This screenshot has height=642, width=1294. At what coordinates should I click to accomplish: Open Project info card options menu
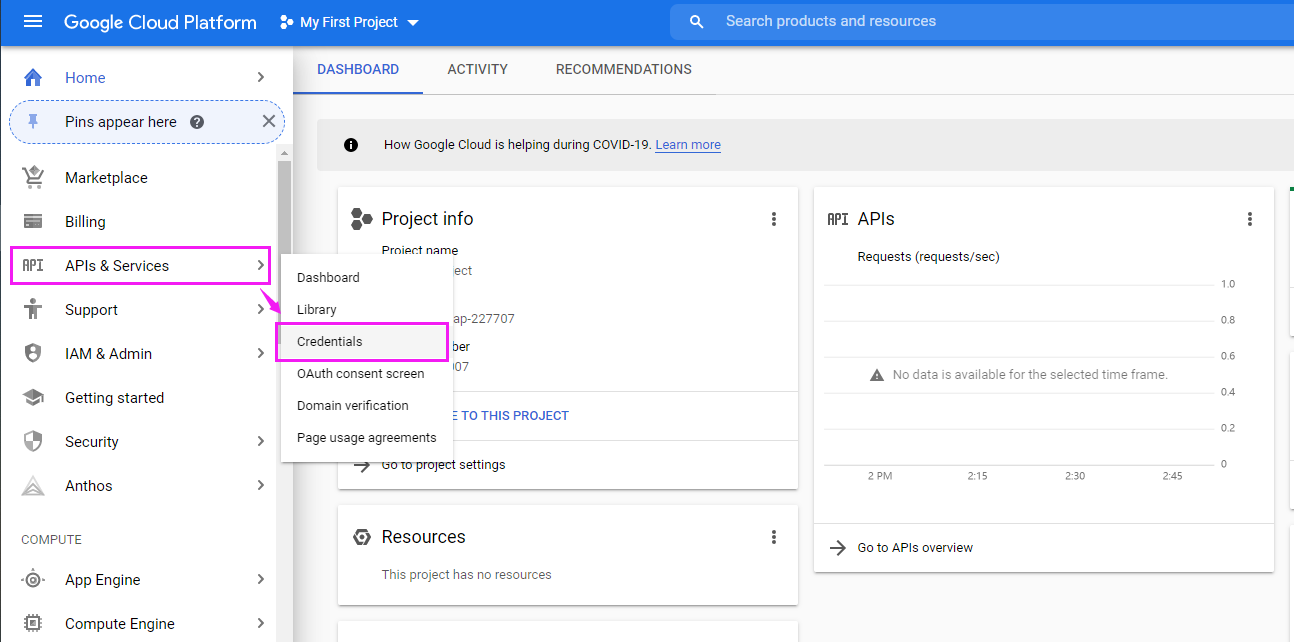pyautogui.click(x=773, y=219)
